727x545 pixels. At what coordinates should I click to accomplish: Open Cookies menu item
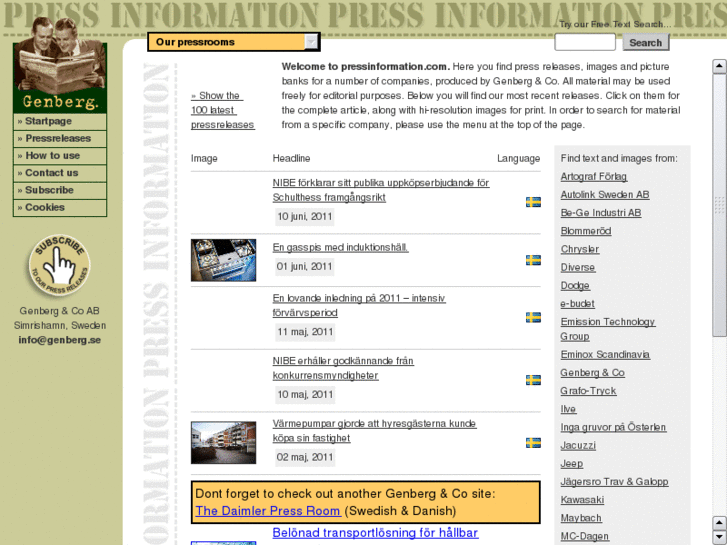(60, 207)
